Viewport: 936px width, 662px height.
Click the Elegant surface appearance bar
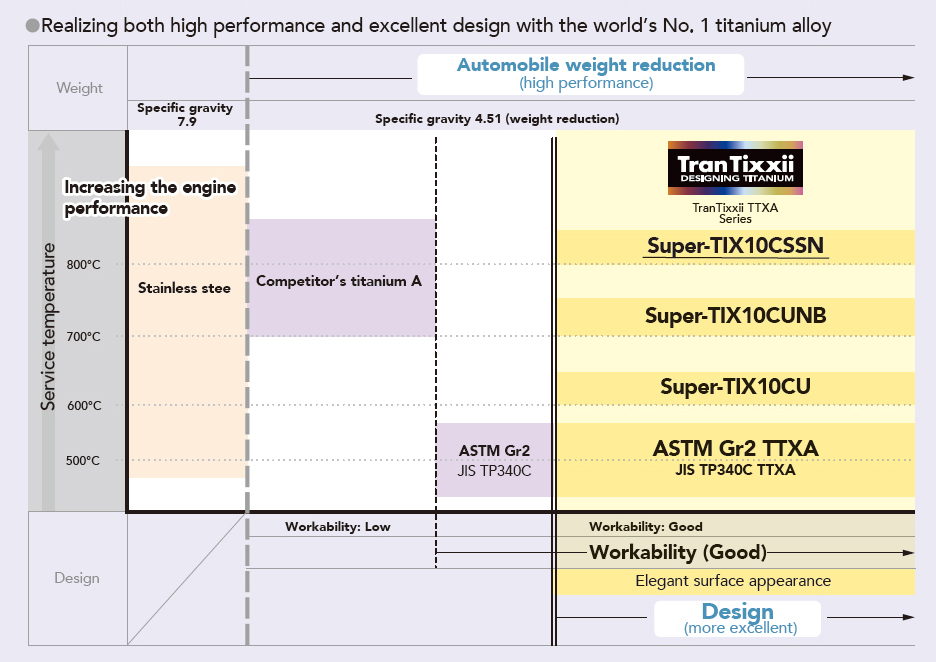(733, 581)
